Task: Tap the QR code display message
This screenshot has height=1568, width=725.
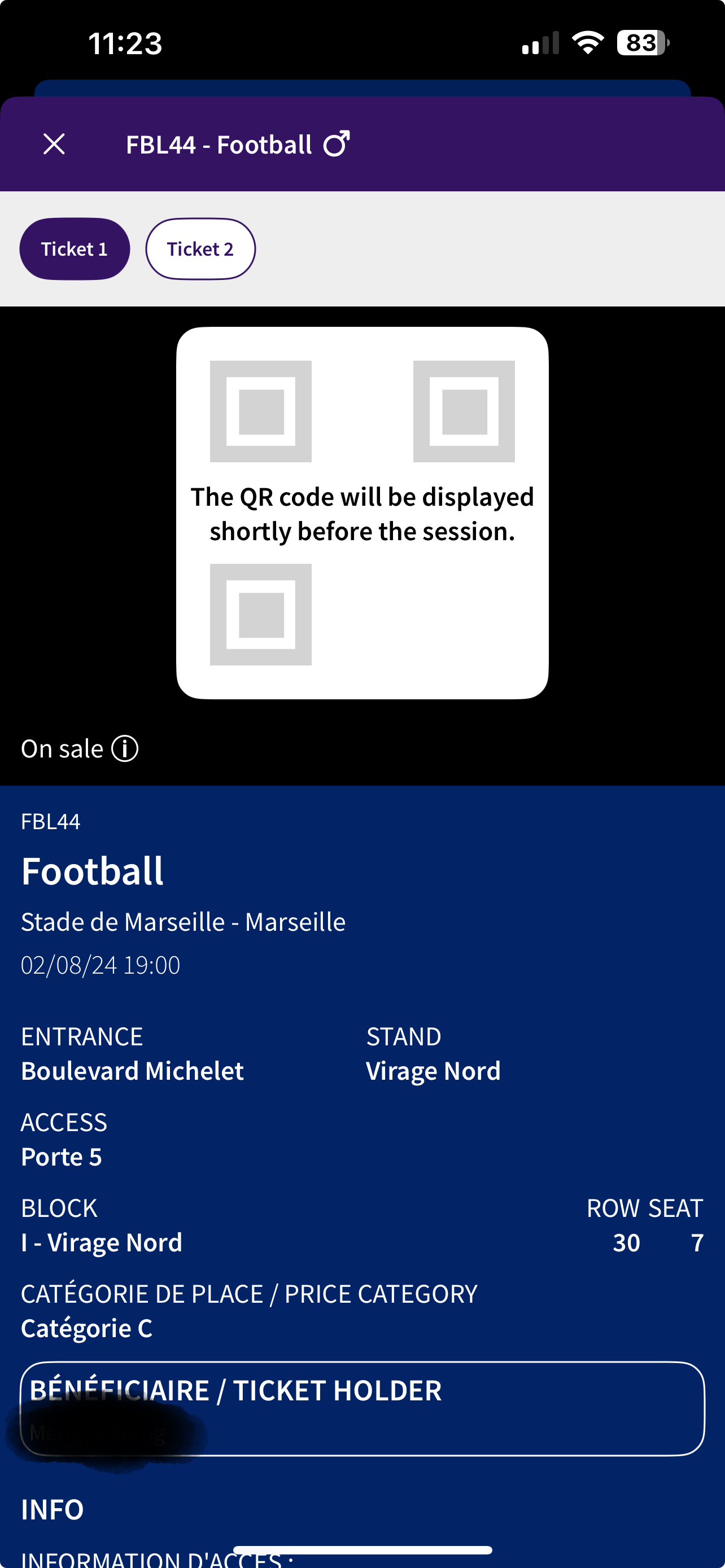Action: tap(362, 514)
